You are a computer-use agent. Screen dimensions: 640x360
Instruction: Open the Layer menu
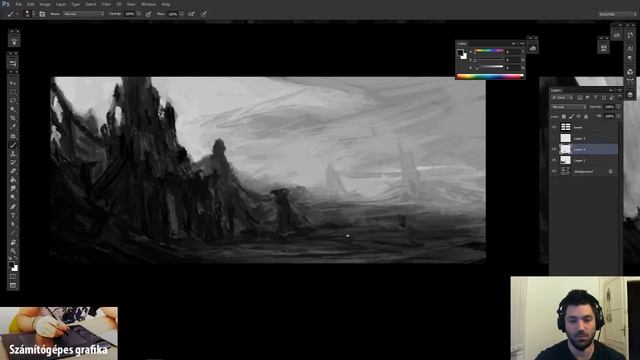click(61, 4)
